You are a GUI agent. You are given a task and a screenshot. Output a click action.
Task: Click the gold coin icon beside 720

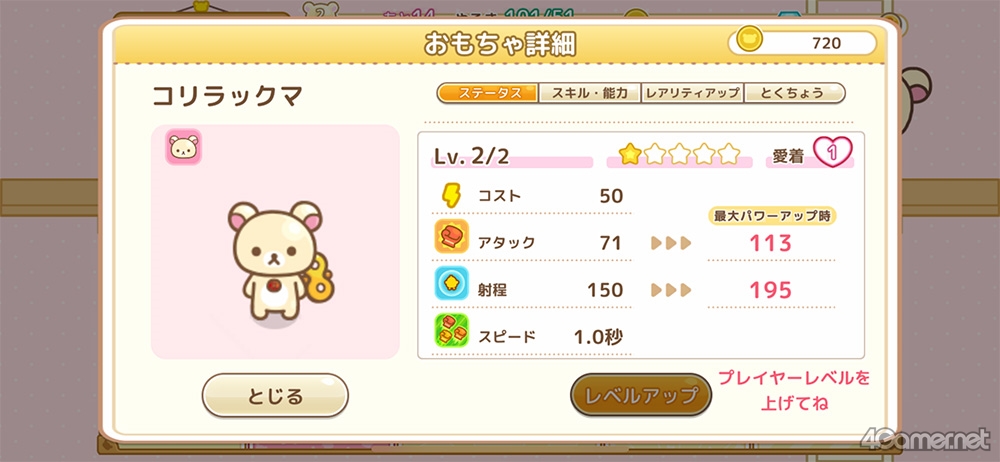pos(749,41)
